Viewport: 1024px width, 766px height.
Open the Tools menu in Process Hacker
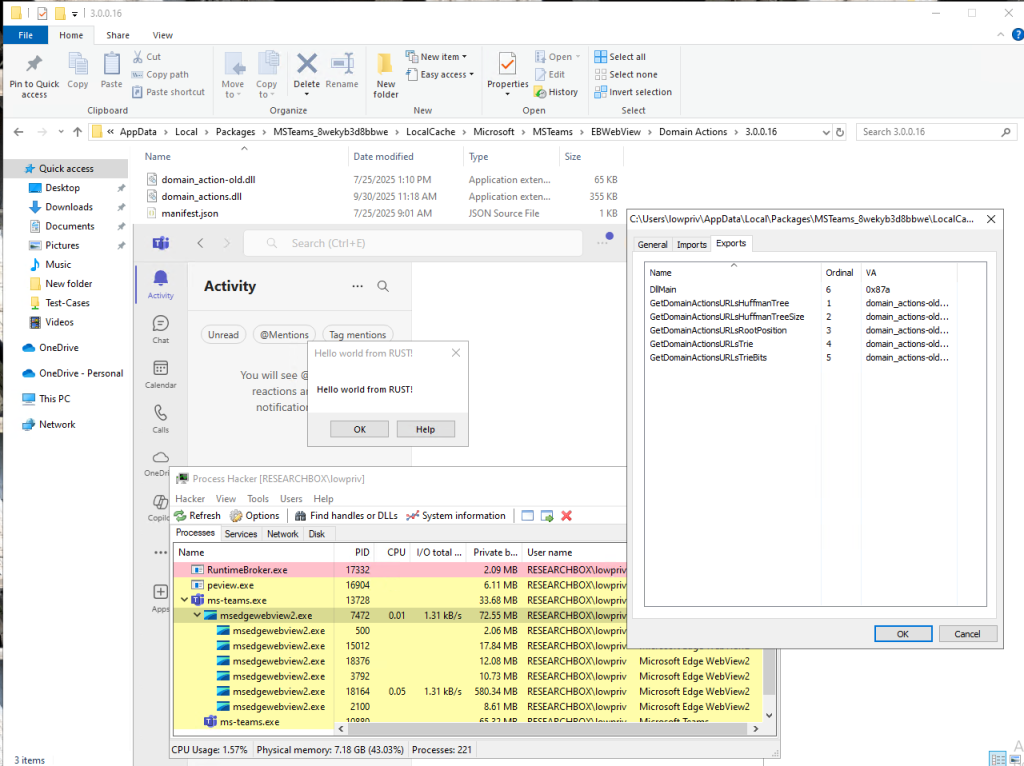257,498
